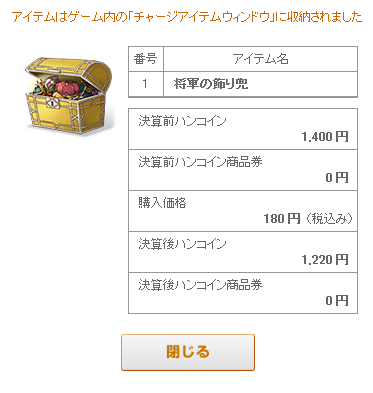The image size is (373, 393).
Task: Click the 購入価格 label
Action: click(x=162, y=203)
